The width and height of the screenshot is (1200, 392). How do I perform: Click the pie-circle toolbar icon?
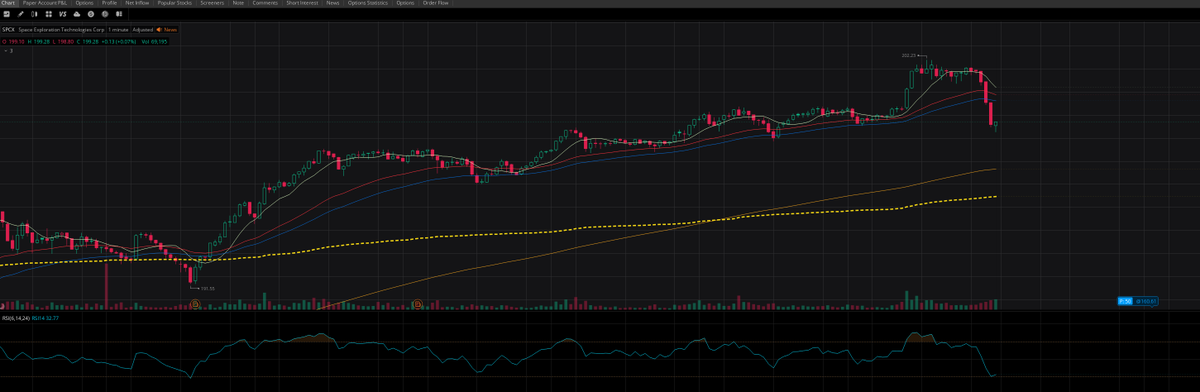(105, 15)
